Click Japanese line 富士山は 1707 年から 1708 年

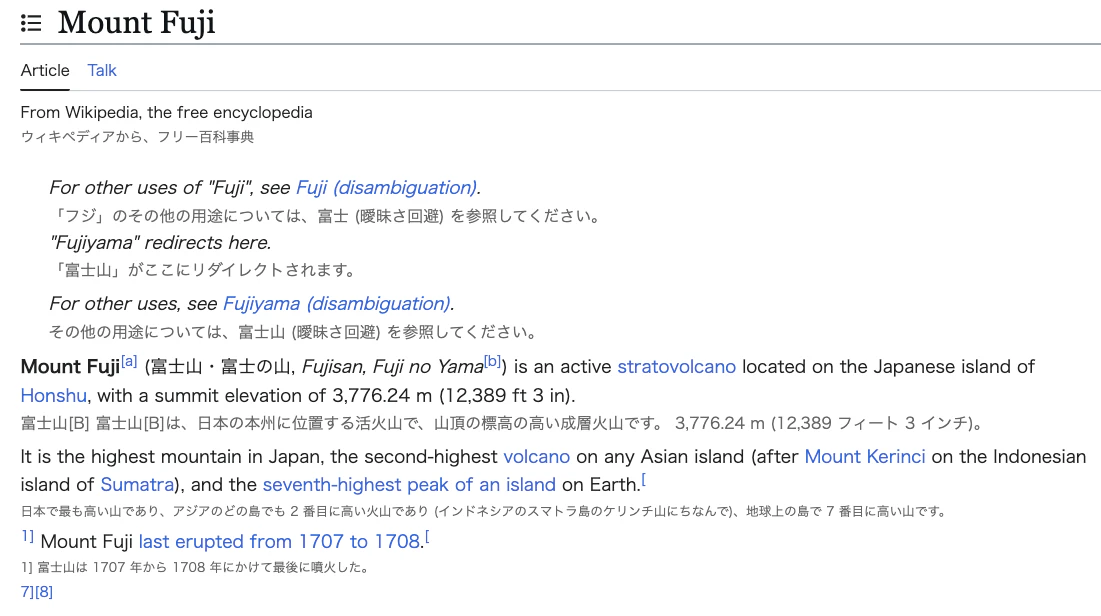point(195,568)
